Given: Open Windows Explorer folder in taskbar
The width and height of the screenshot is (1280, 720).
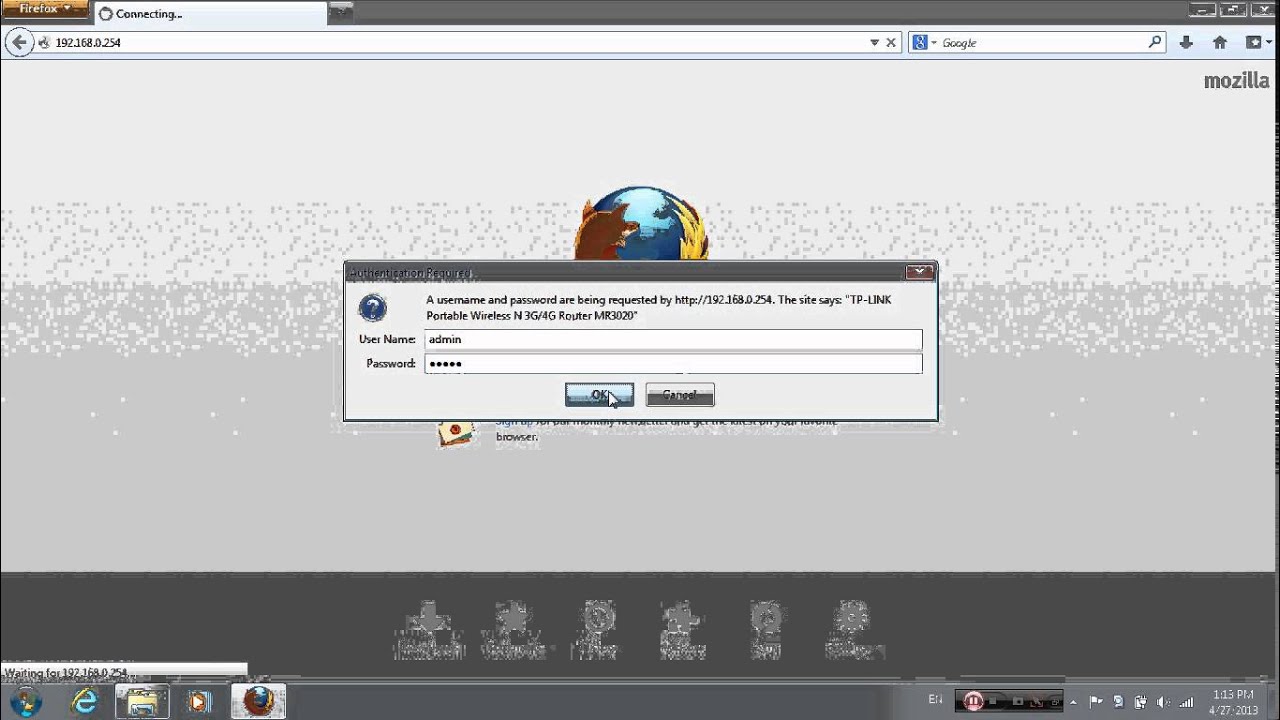Looking at the screenshot, I should [x=142, y=701].
